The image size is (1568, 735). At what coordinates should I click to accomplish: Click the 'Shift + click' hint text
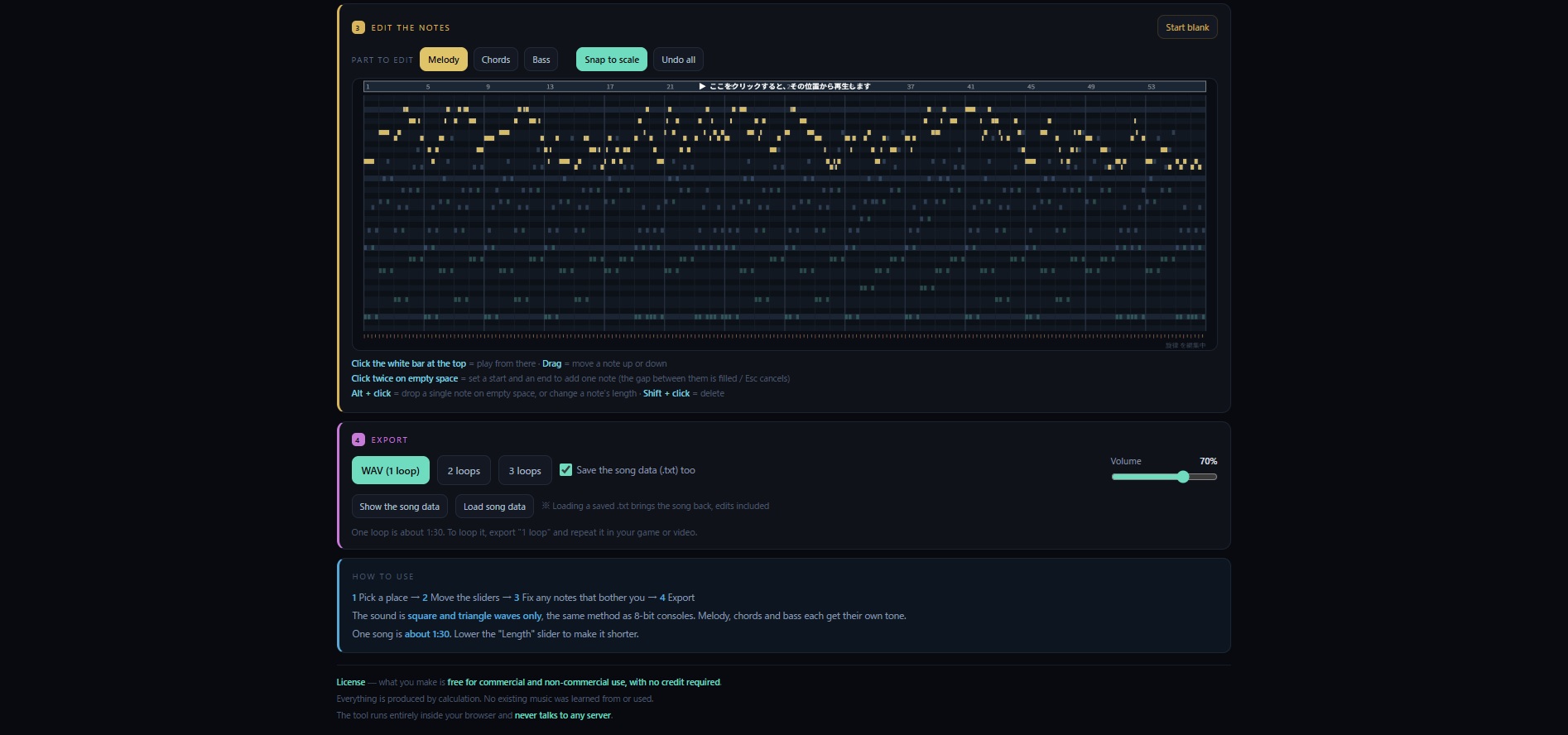pyautogui.click(x=666, y=393)
